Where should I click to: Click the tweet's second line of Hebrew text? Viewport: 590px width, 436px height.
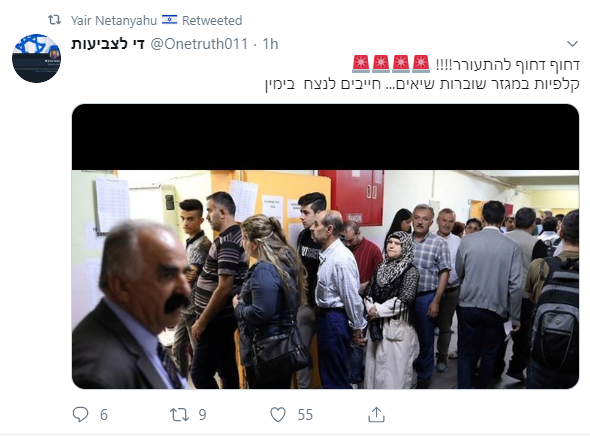pyautogui.click(x=422, y=84)
